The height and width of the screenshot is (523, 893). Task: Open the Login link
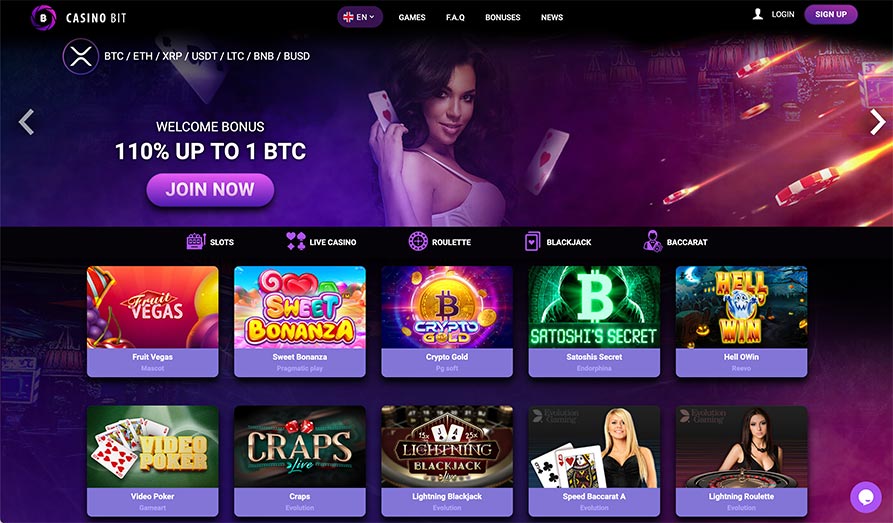[783, 14]
